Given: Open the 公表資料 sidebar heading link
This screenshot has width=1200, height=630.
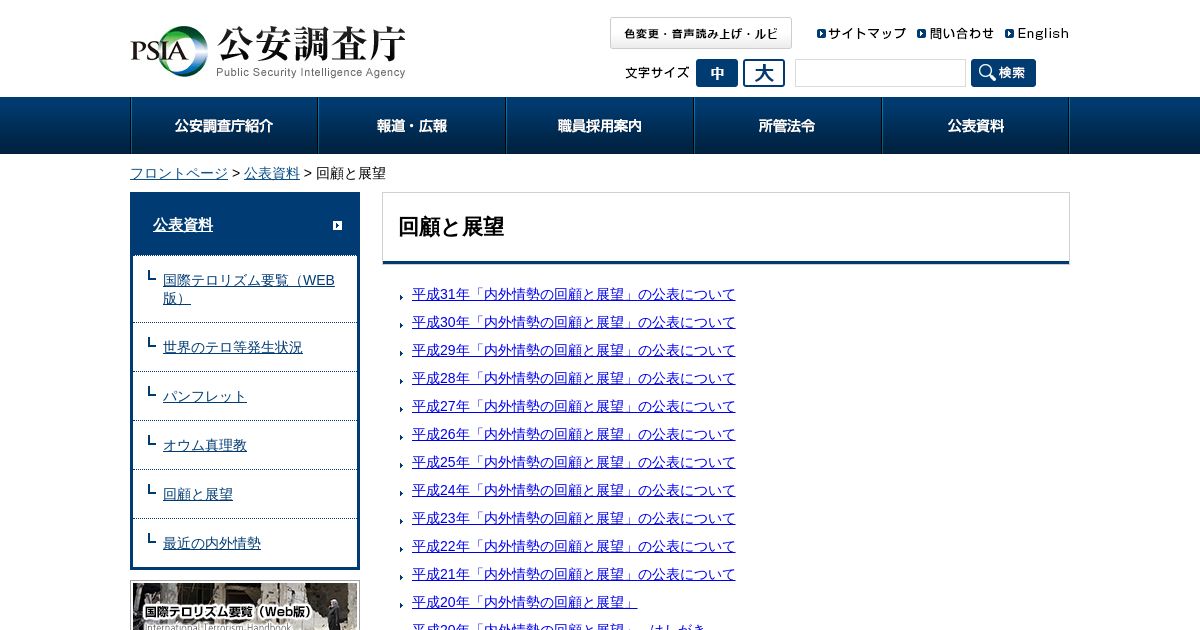Looking at the screenshot, I should click(183, 225).
